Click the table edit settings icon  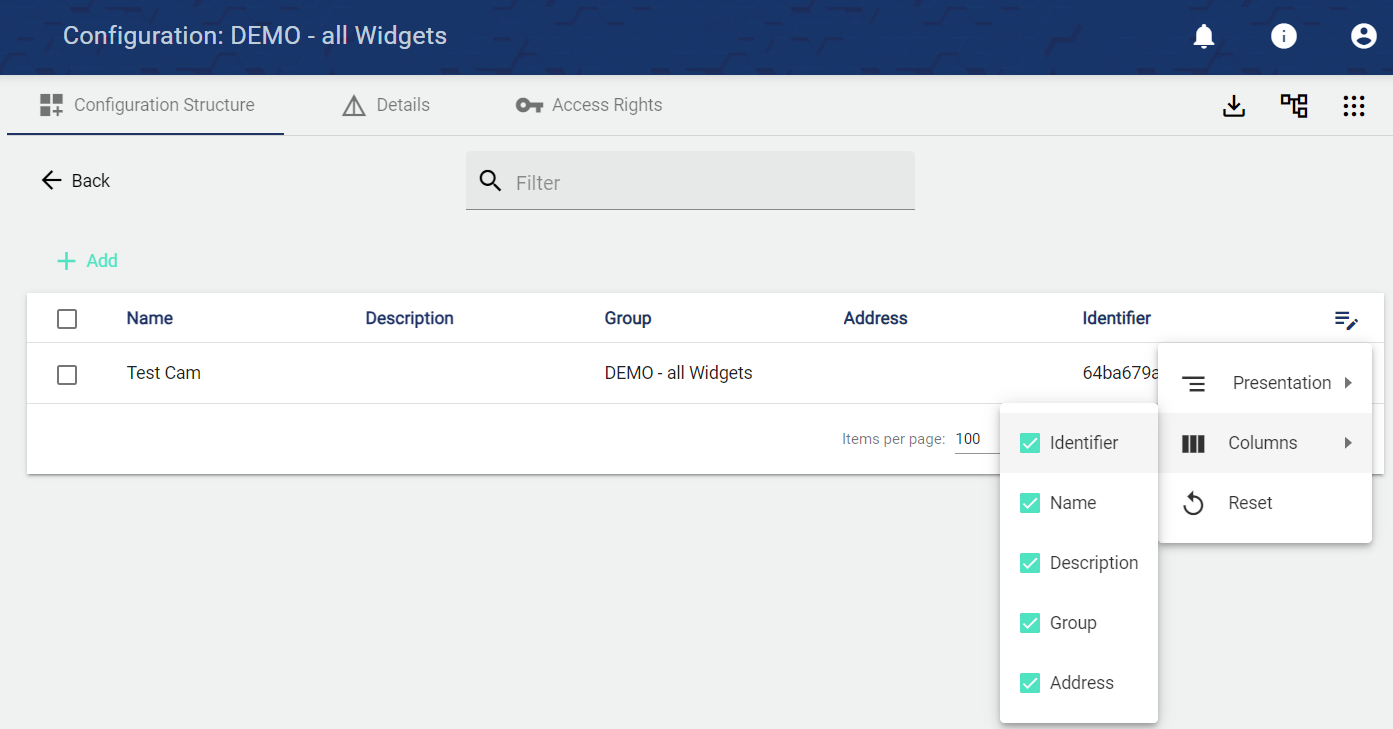[x=1346, y=320]
